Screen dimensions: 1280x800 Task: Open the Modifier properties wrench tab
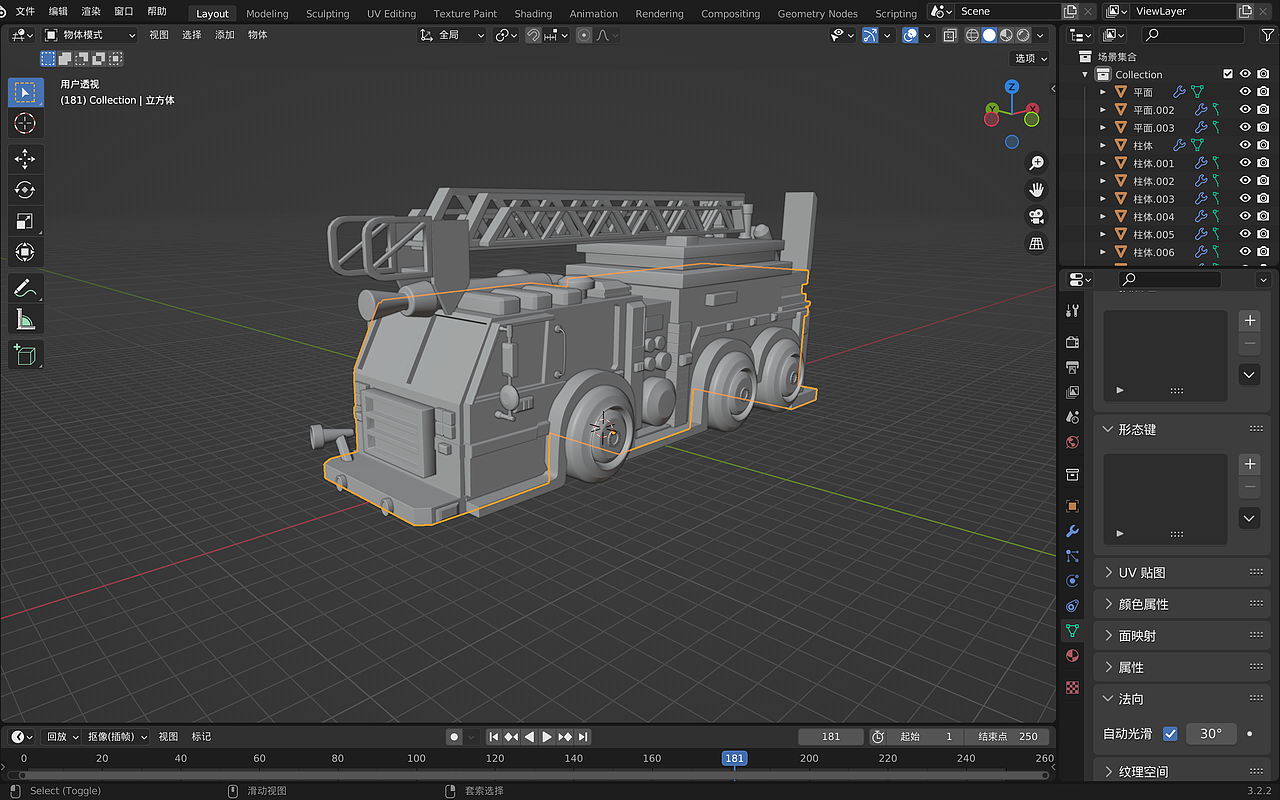(1073, 531)
